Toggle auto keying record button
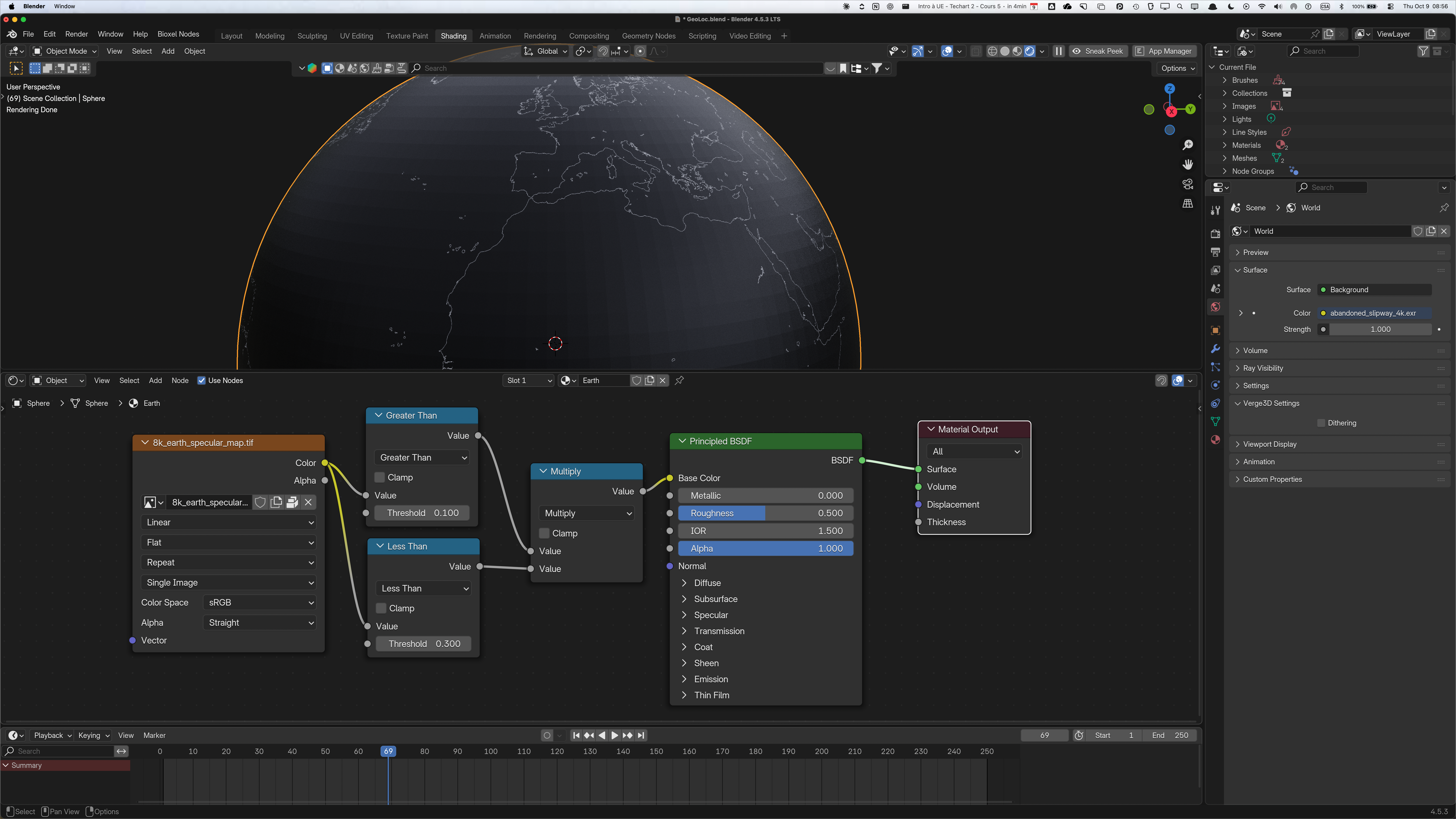Screen dimensions: 1456x819 547,735
